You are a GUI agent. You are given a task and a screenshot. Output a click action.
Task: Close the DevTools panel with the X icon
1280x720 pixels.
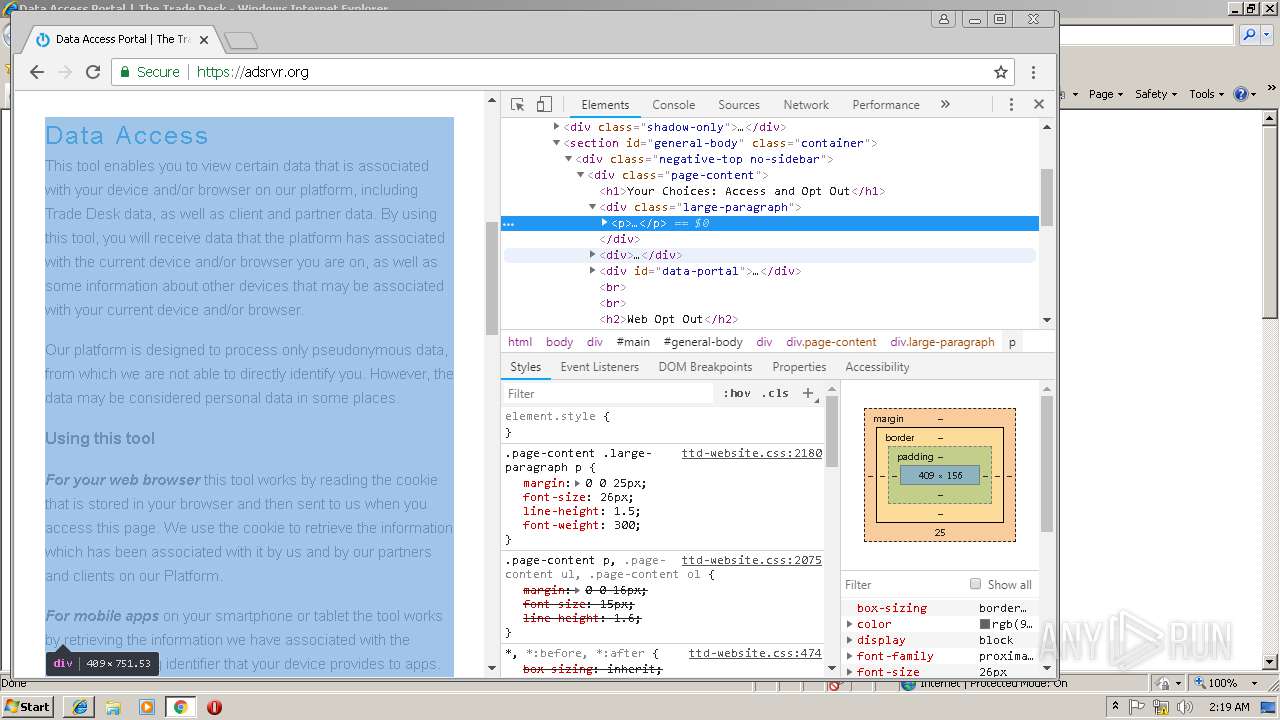(1039, 104)
